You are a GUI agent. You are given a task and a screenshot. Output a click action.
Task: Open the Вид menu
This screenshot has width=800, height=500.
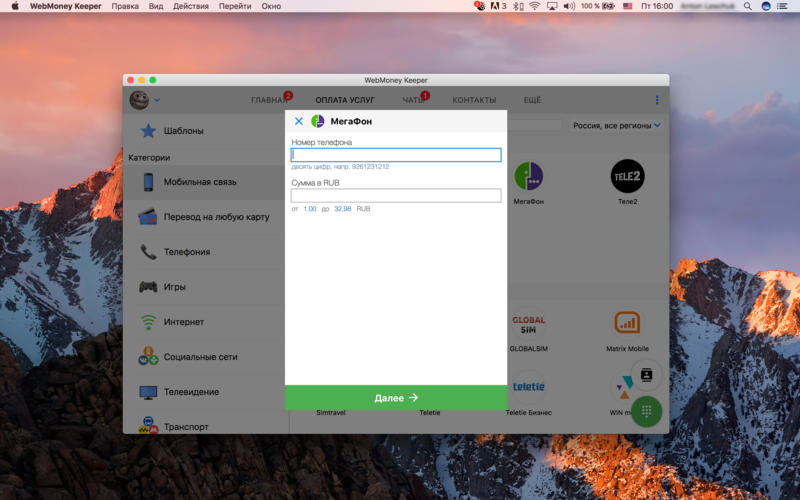pos(156,6)
